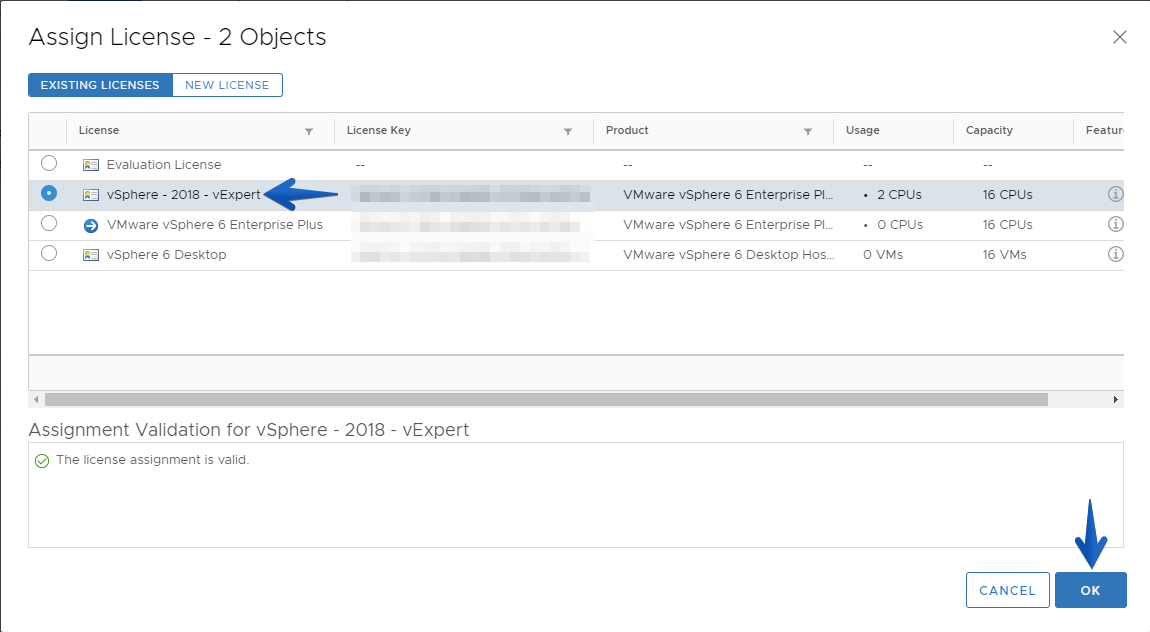The image size is (1150, 632).
Task: Click the 16 VMs capacity cell
Action: pos(1005,255)
